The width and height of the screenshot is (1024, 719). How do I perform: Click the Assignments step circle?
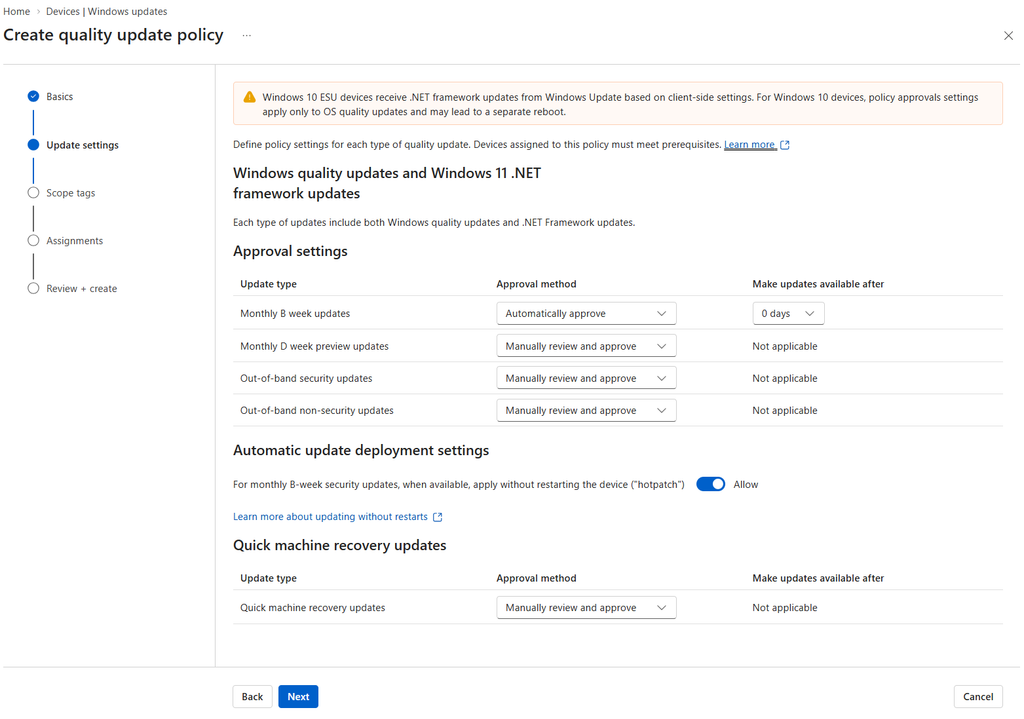33,240
